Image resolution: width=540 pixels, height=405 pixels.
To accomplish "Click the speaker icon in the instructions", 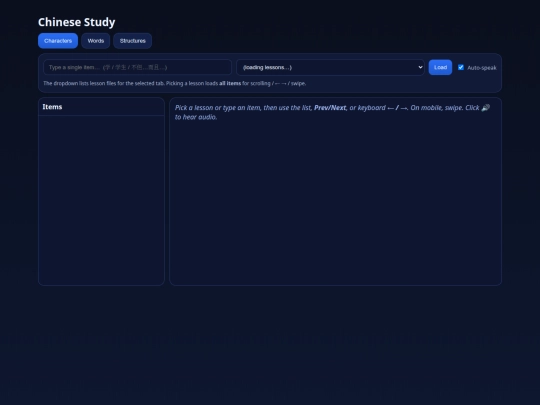I will click(485, 108).
